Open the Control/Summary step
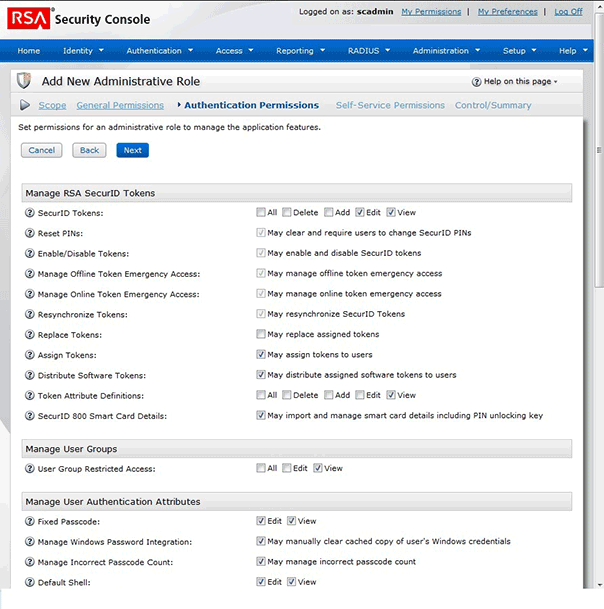 click(493, 105)
